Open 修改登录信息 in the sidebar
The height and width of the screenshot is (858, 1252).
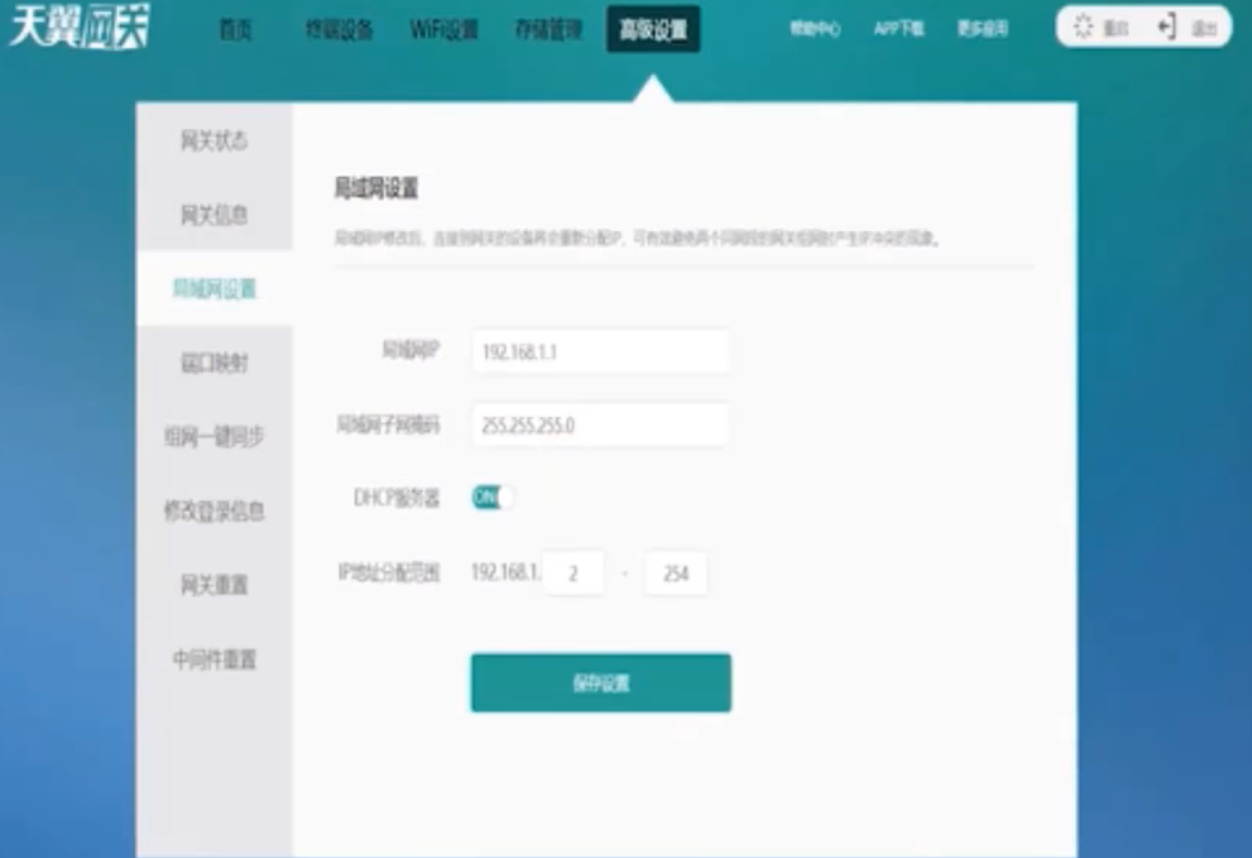coord(214,511)
